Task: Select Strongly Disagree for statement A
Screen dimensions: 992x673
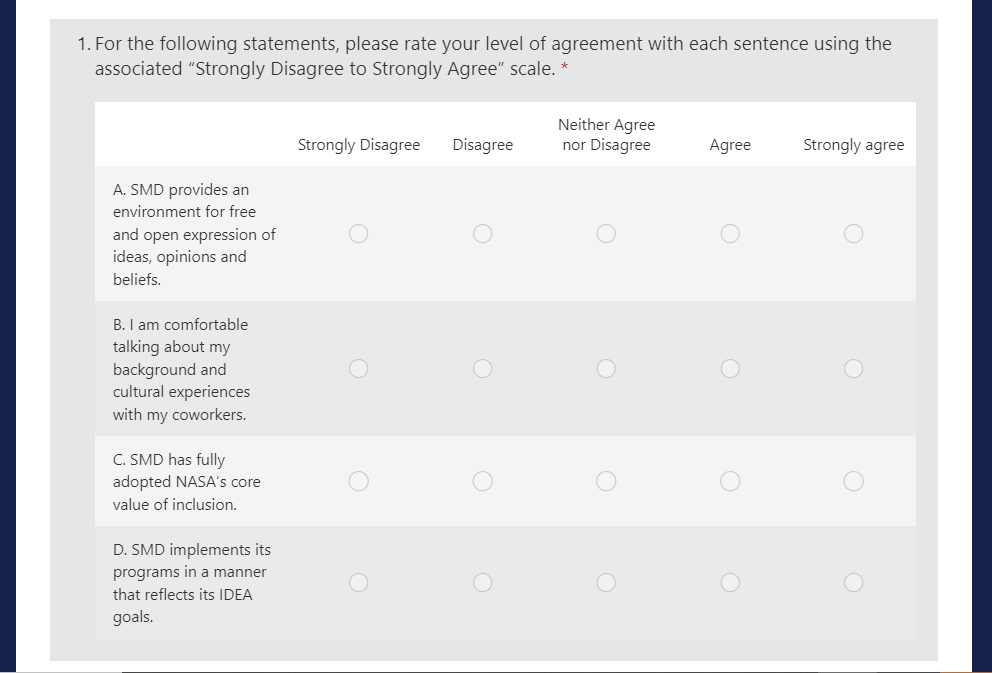Action: 359,234
